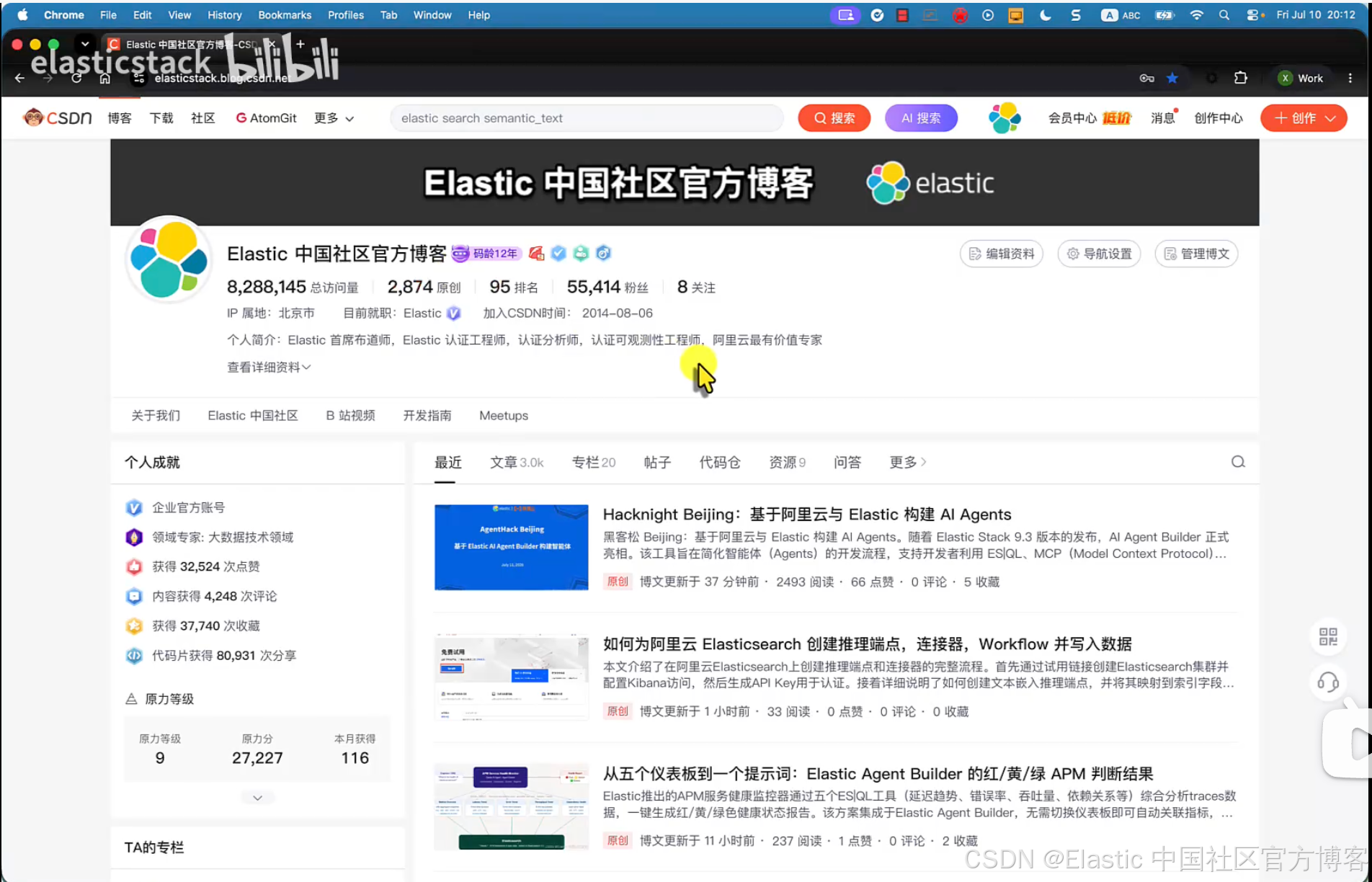
Task: Click the purple AI 搜索 button
Action: [921, 118]
